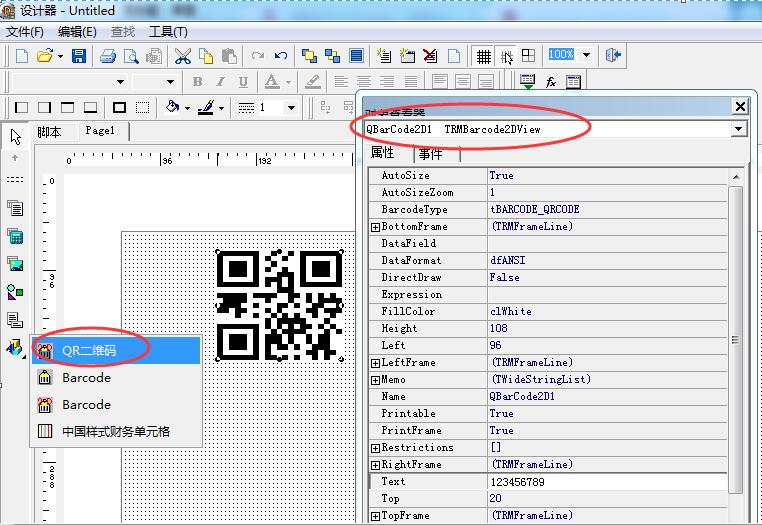Open the font name dropdown
The image size is (762, 525).
coord(120,82)
